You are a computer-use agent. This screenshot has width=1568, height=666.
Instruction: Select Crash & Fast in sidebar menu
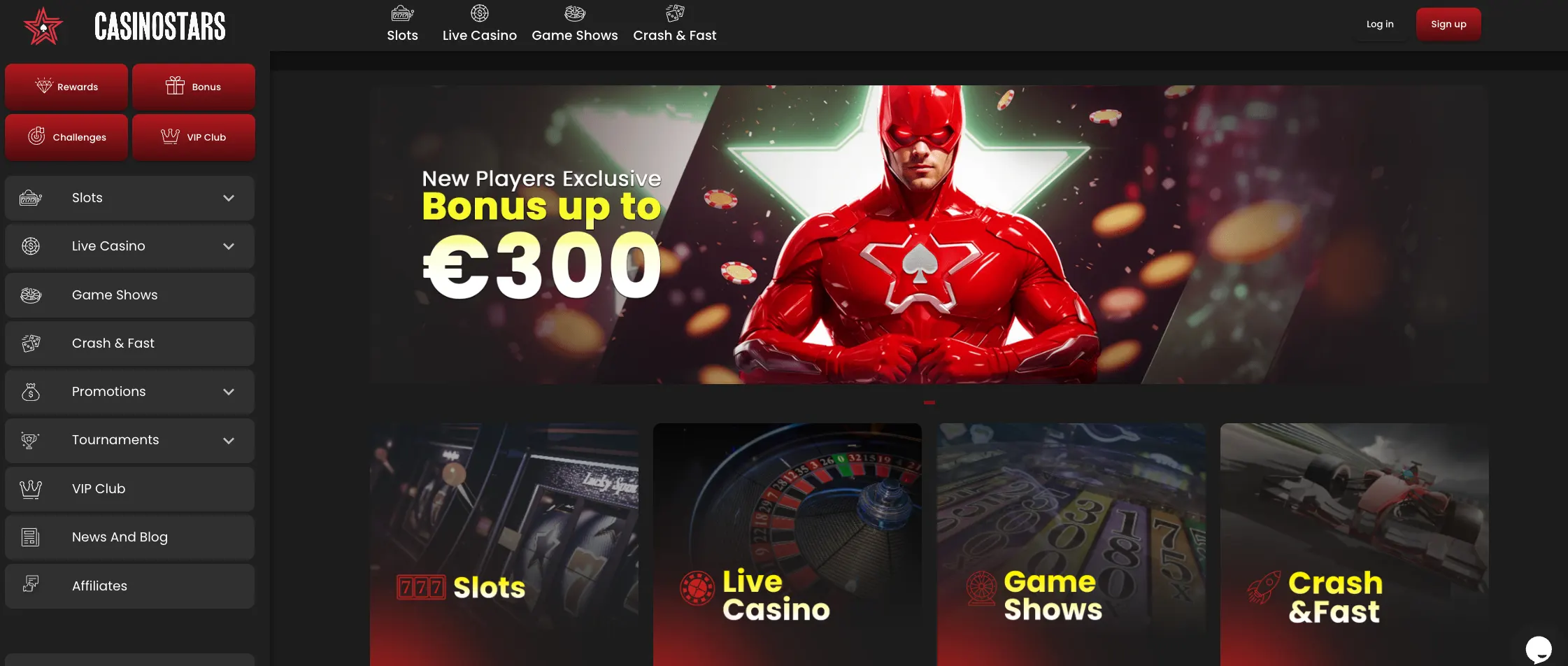click(129, 343)
